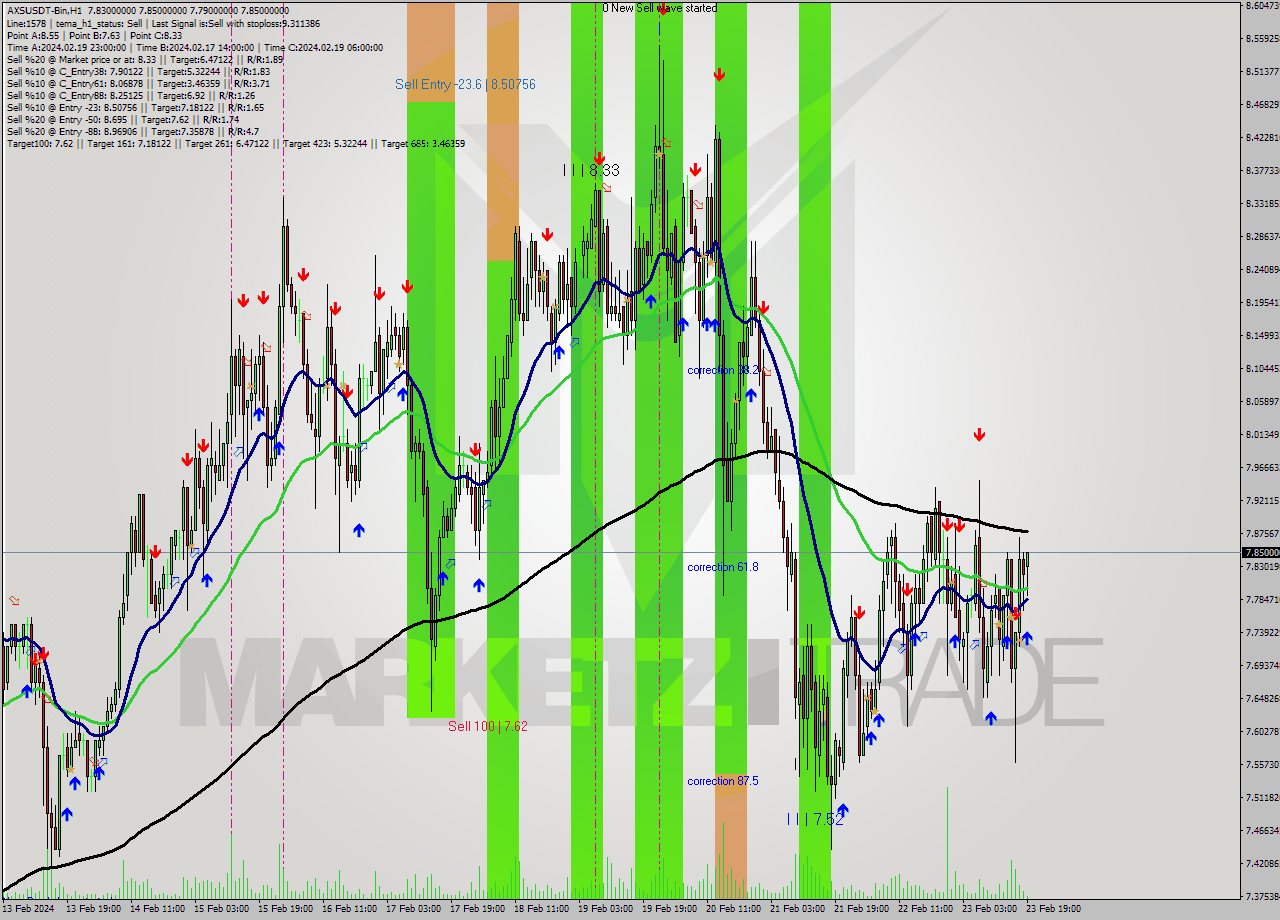The height and width of the screenshot is (920, 1280).
Task: Click the 'correction 38.2' label
Action: coord(722,370)
